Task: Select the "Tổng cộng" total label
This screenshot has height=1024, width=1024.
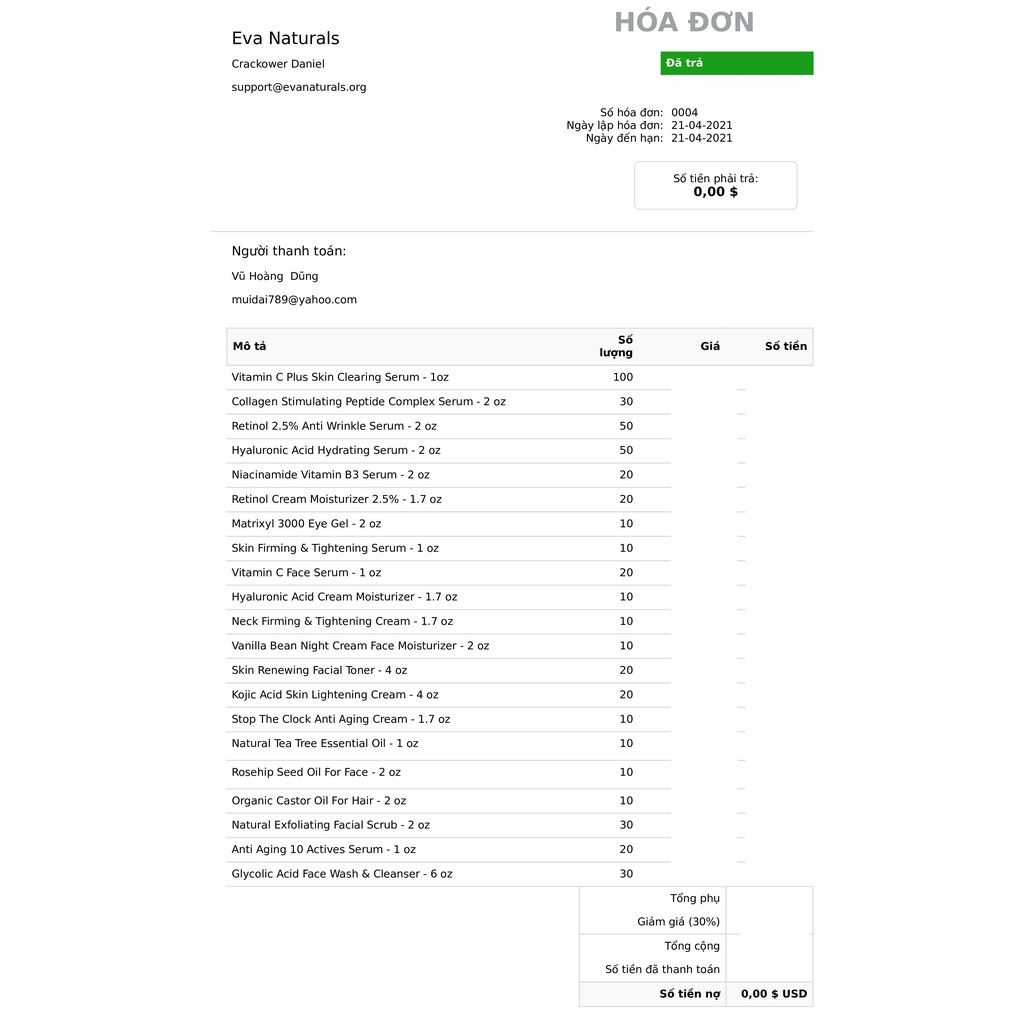Action: click(692, 946)
